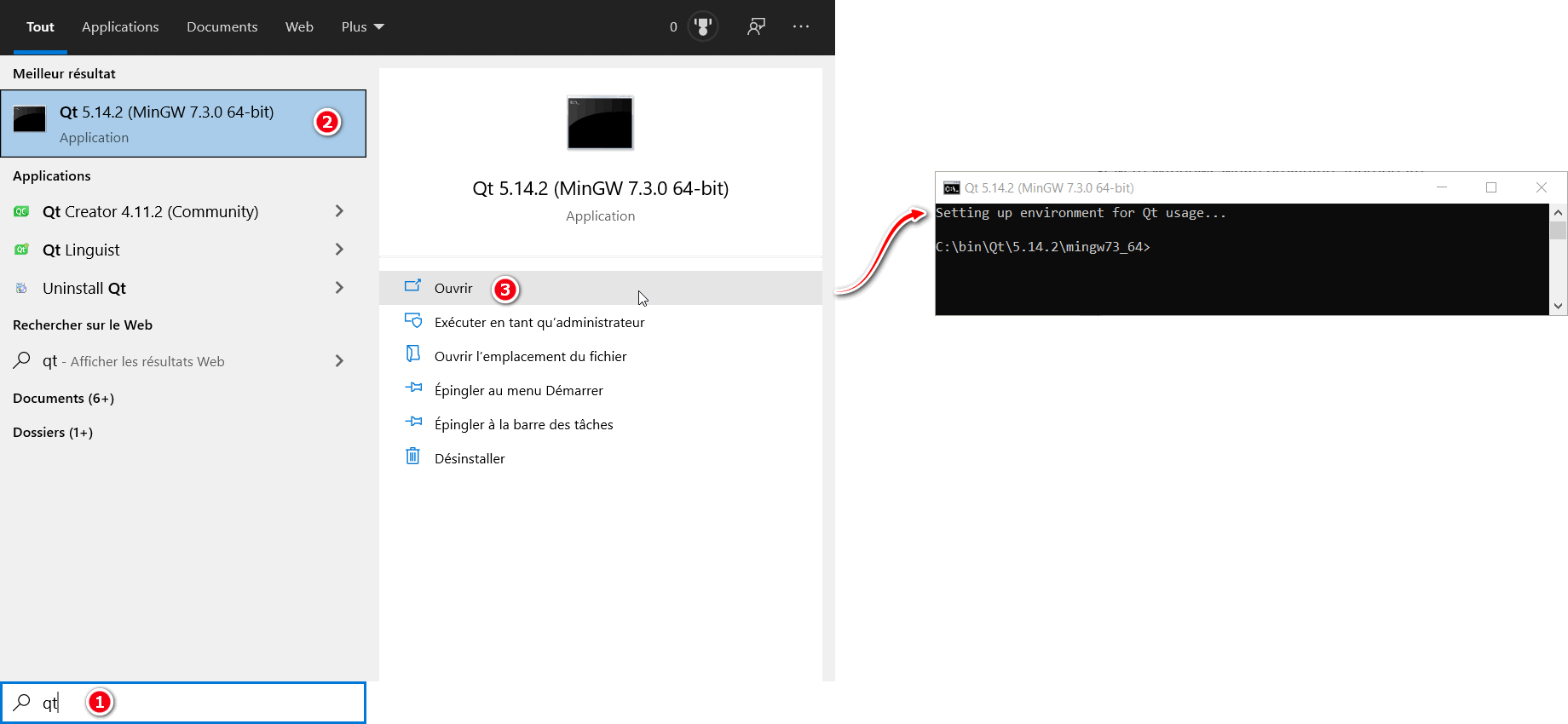
Task: Switch to the Documents tab
Action: point(222,26)
